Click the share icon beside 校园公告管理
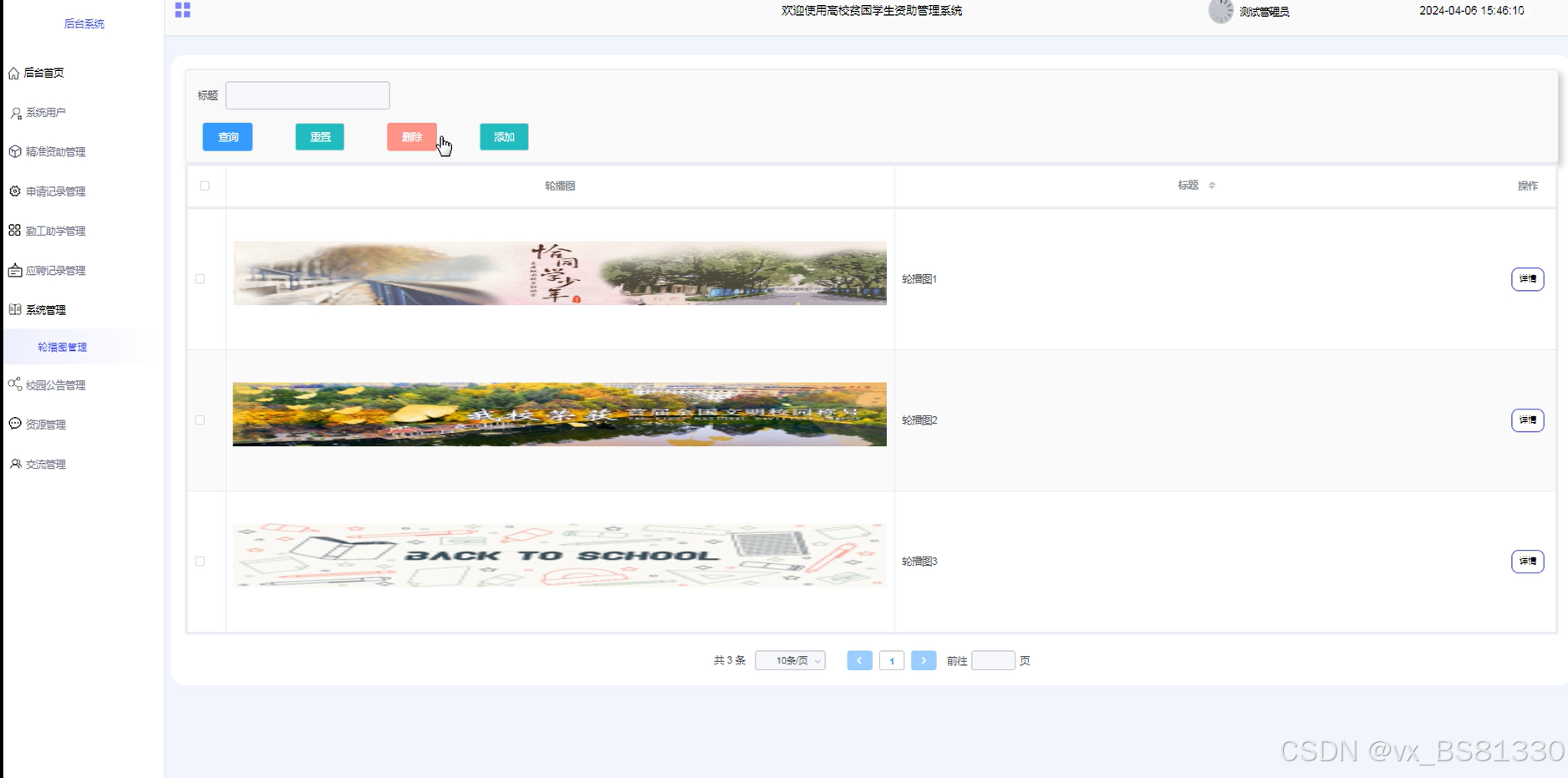This screenshot has height=778, width=1568. click(x=15, y=384)
